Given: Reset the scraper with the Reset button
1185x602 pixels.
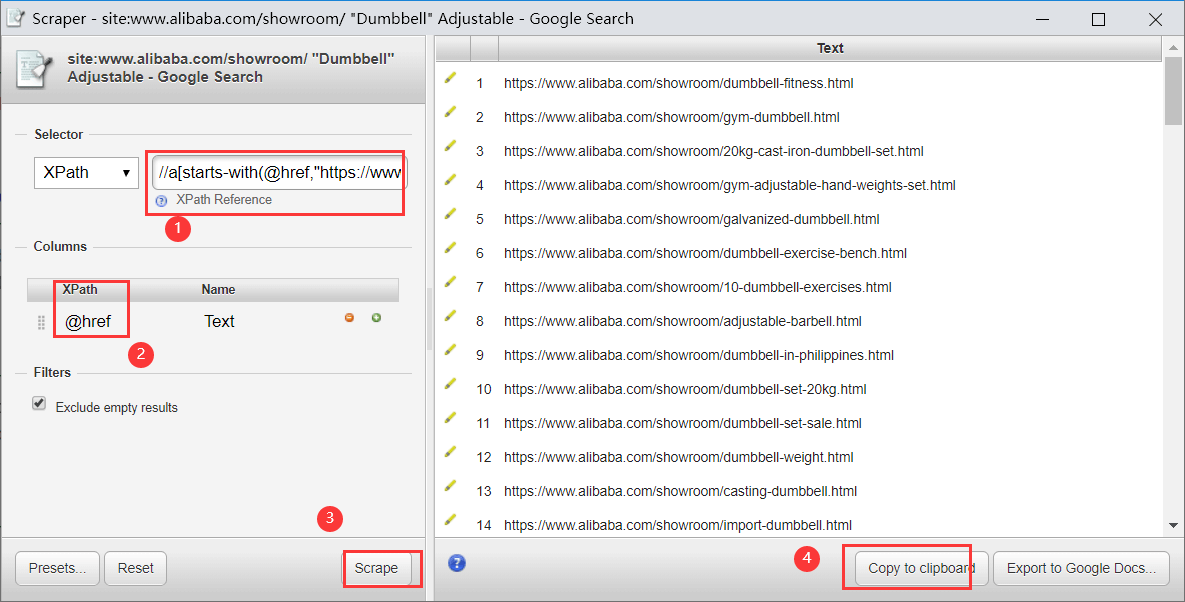Looking at the screenshot, I should [135, 568].
